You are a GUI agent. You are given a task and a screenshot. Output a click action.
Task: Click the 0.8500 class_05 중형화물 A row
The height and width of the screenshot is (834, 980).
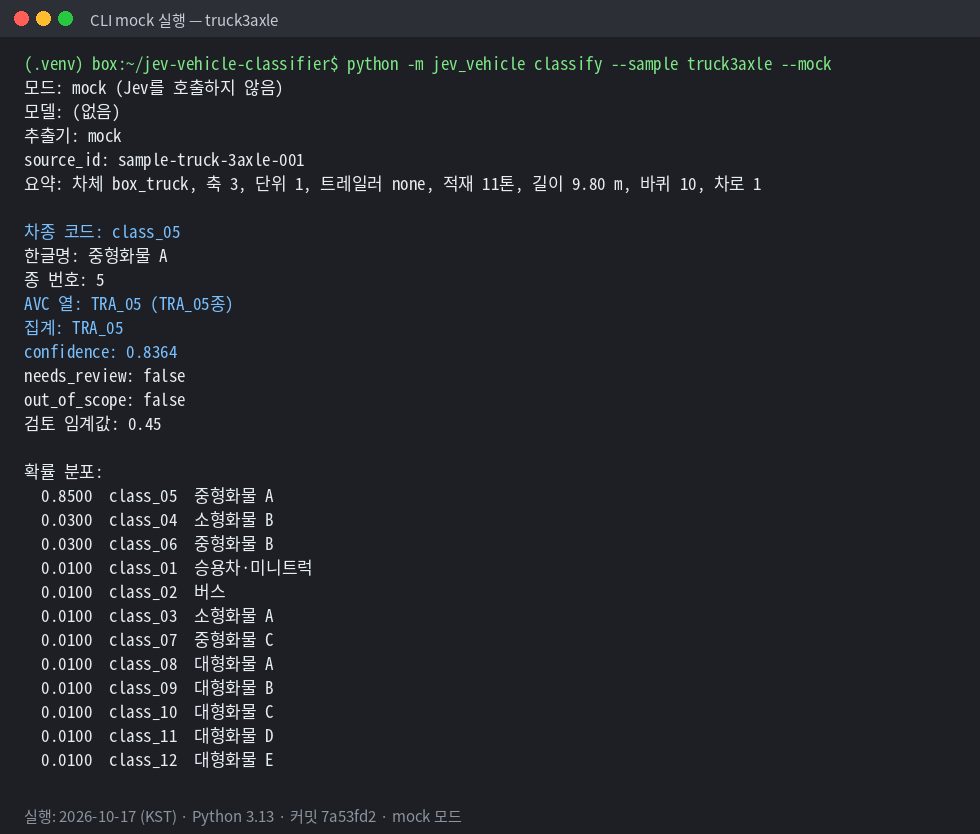click(157, 496)
